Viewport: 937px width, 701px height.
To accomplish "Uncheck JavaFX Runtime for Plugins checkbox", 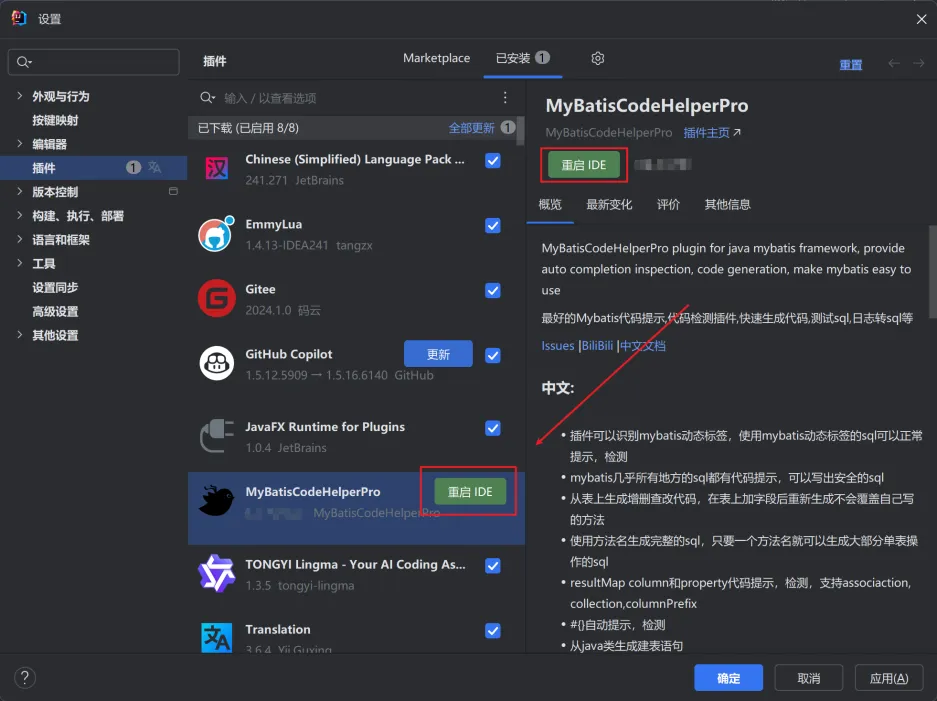I will (x=493, y=428).
